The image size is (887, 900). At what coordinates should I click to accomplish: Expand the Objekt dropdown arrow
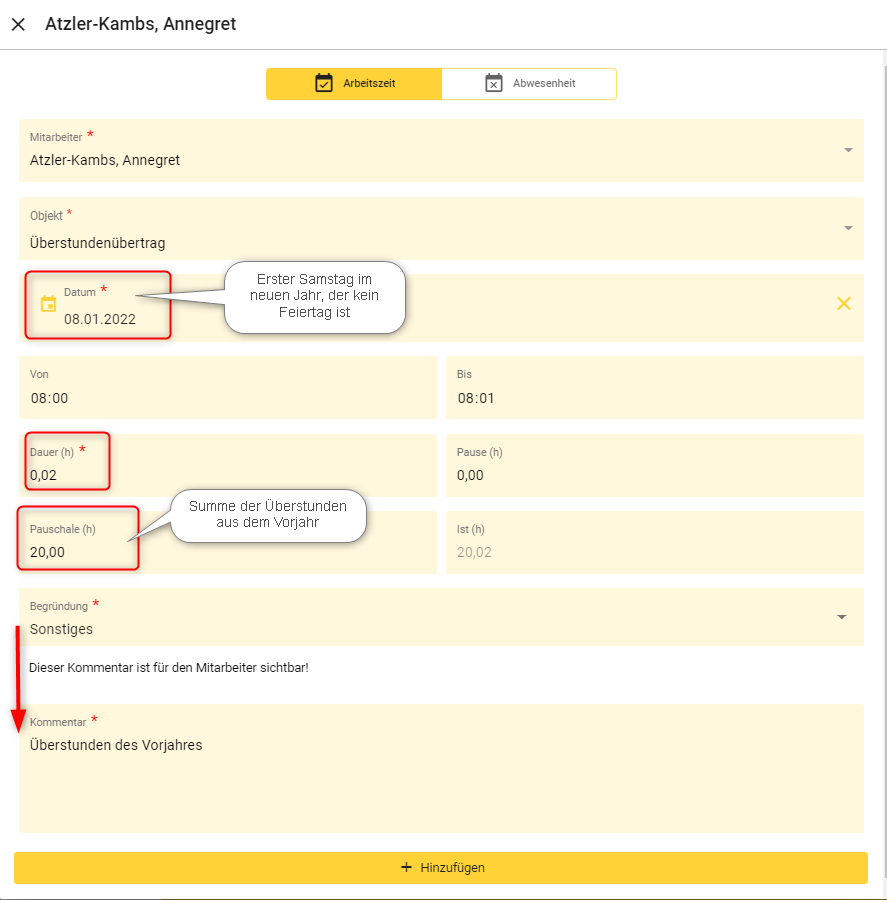pyautogui.click(x=848, y=228)
